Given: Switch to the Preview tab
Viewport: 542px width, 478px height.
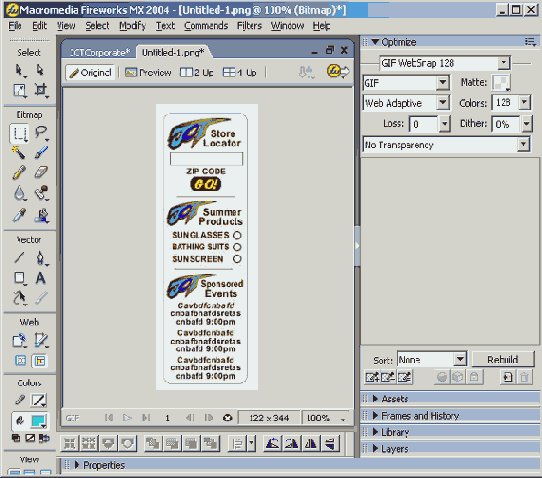Looking at the screenshot, I should click(148, 72).
